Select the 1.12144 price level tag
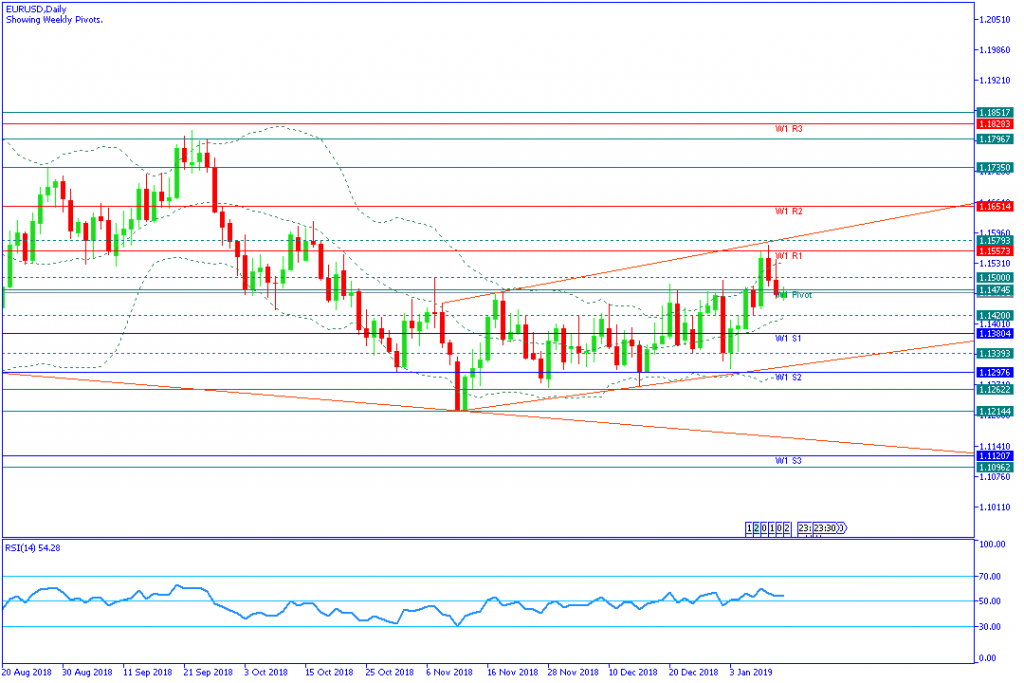1024x683 pixels. click(996, 411)
